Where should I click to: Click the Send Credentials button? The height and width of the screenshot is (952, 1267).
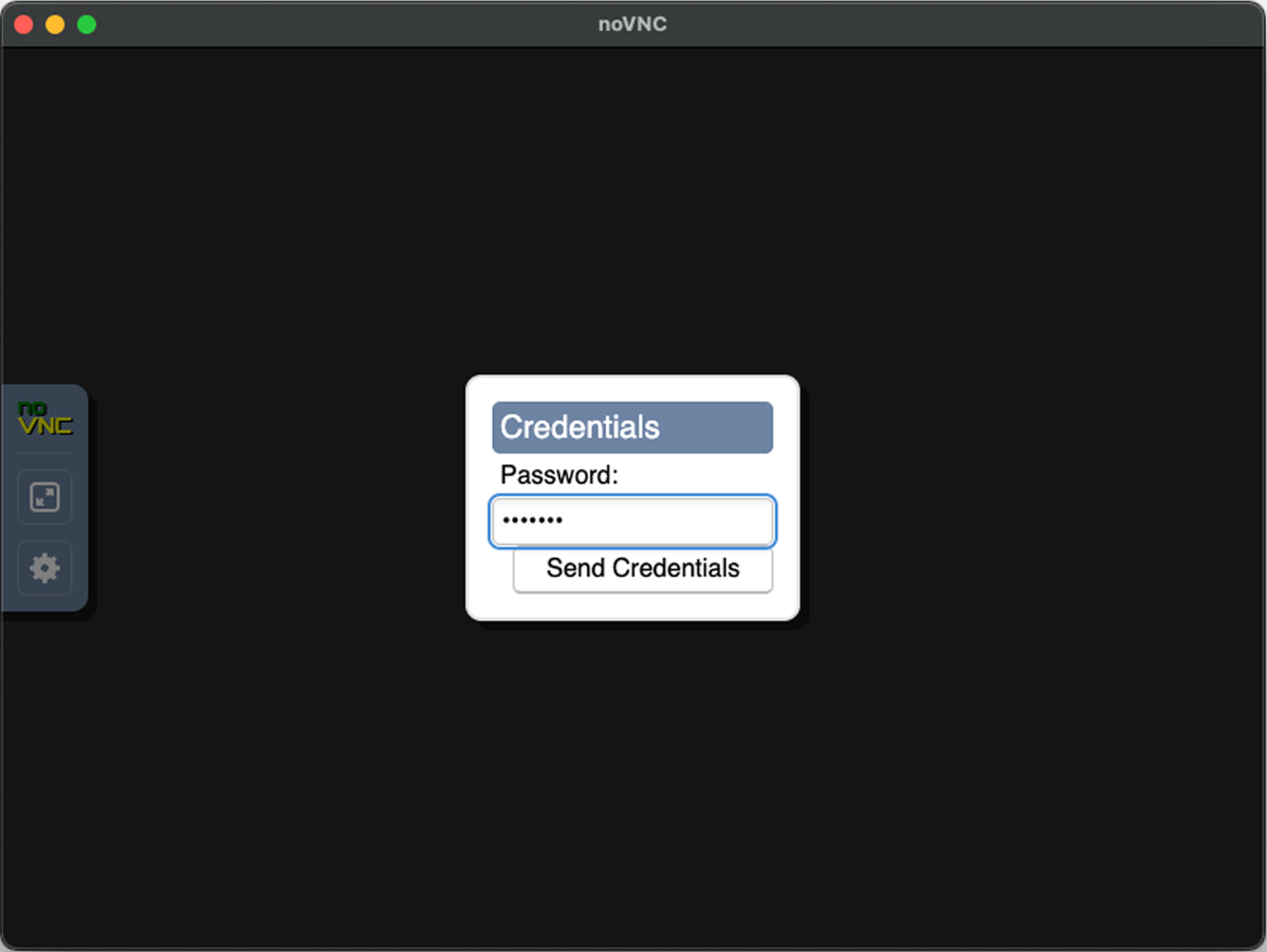643,569
